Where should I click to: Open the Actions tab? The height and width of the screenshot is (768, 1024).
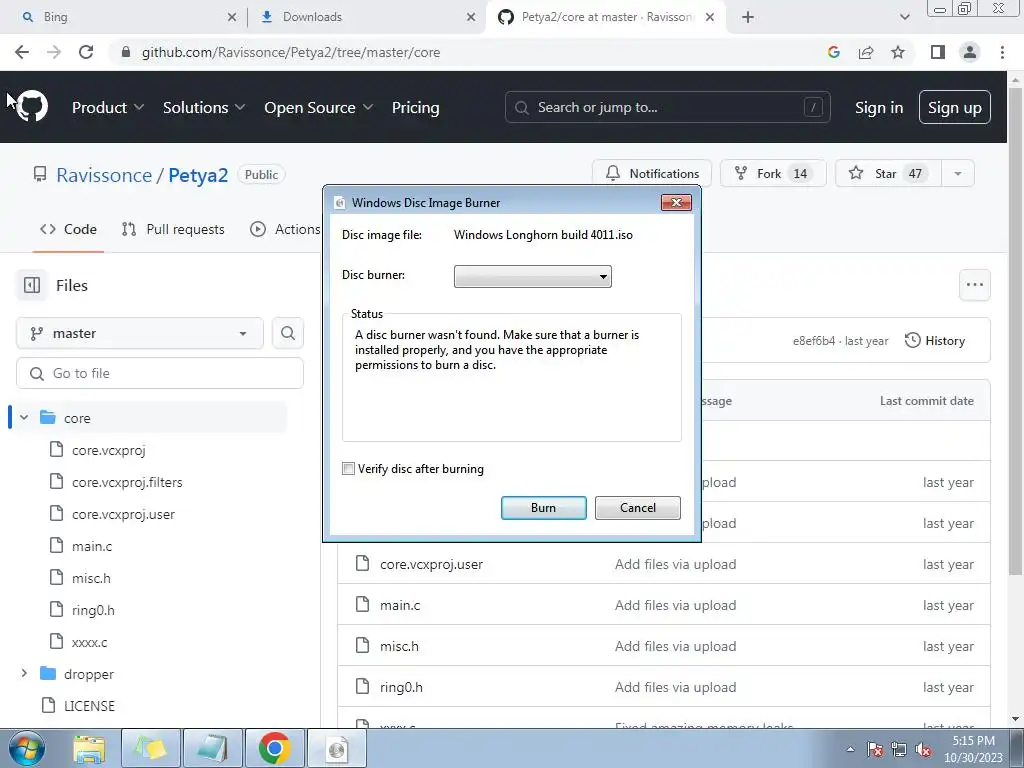click(285, 229)
